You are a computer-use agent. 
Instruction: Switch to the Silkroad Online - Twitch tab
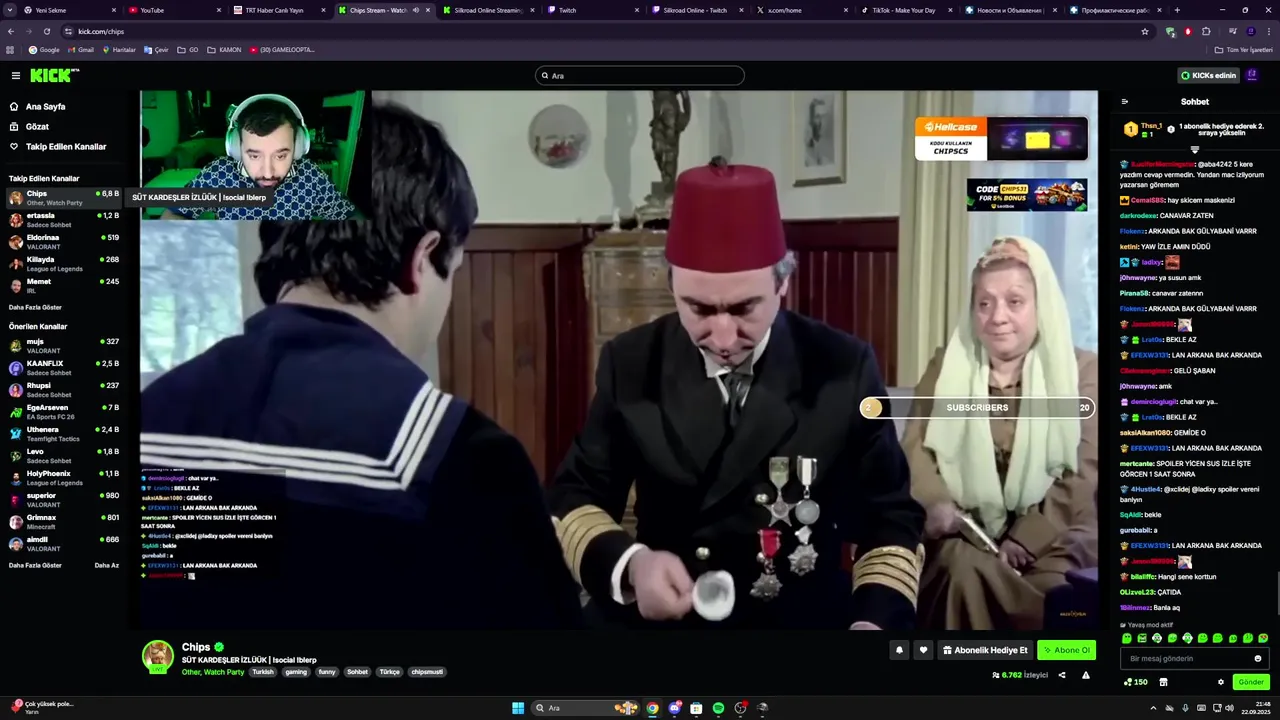pyautogui.click(x=699, y=10)
